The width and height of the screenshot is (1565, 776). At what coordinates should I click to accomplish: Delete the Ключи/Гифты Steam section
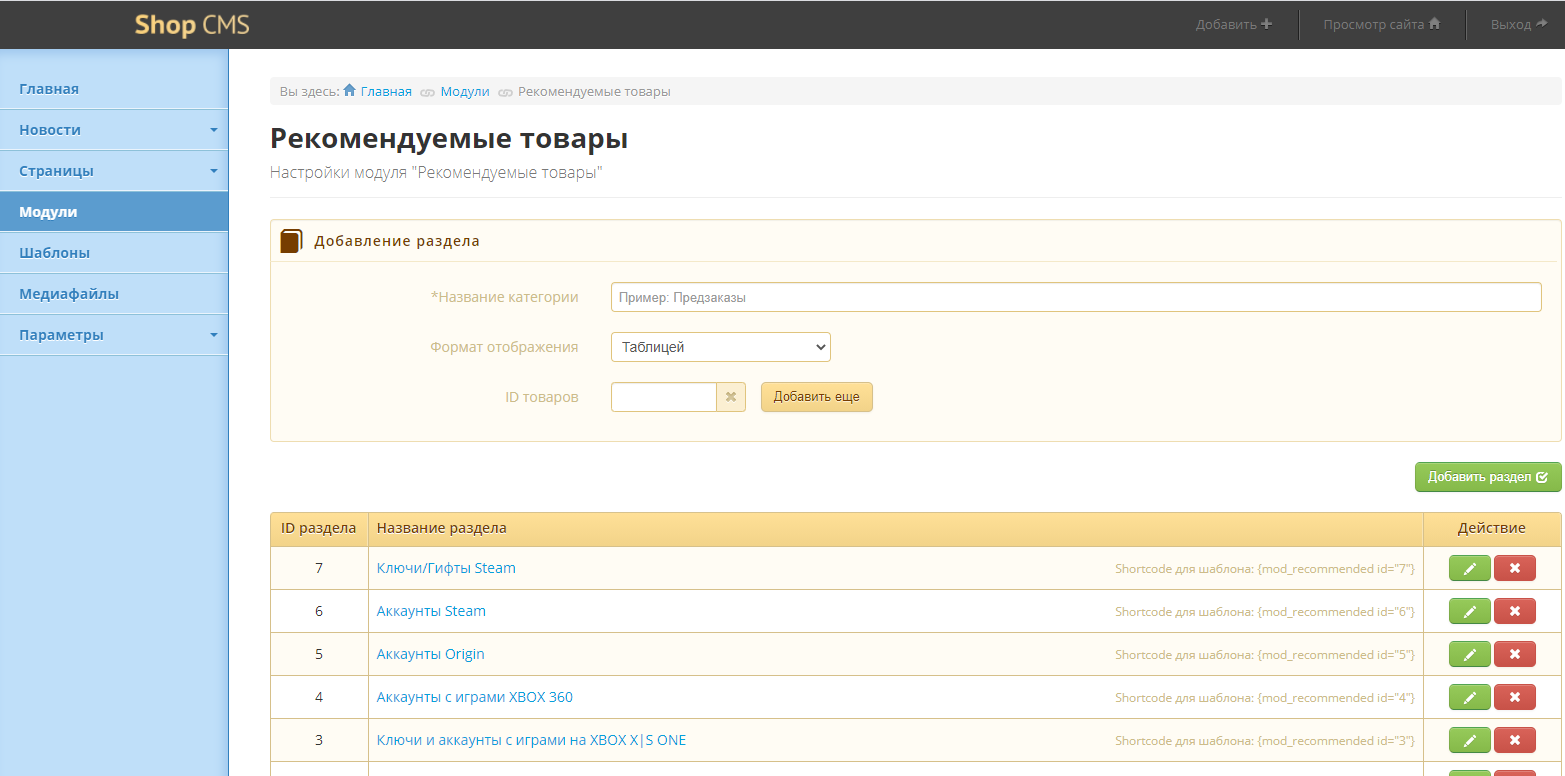pyautogui.click(x=1514, y=568)
